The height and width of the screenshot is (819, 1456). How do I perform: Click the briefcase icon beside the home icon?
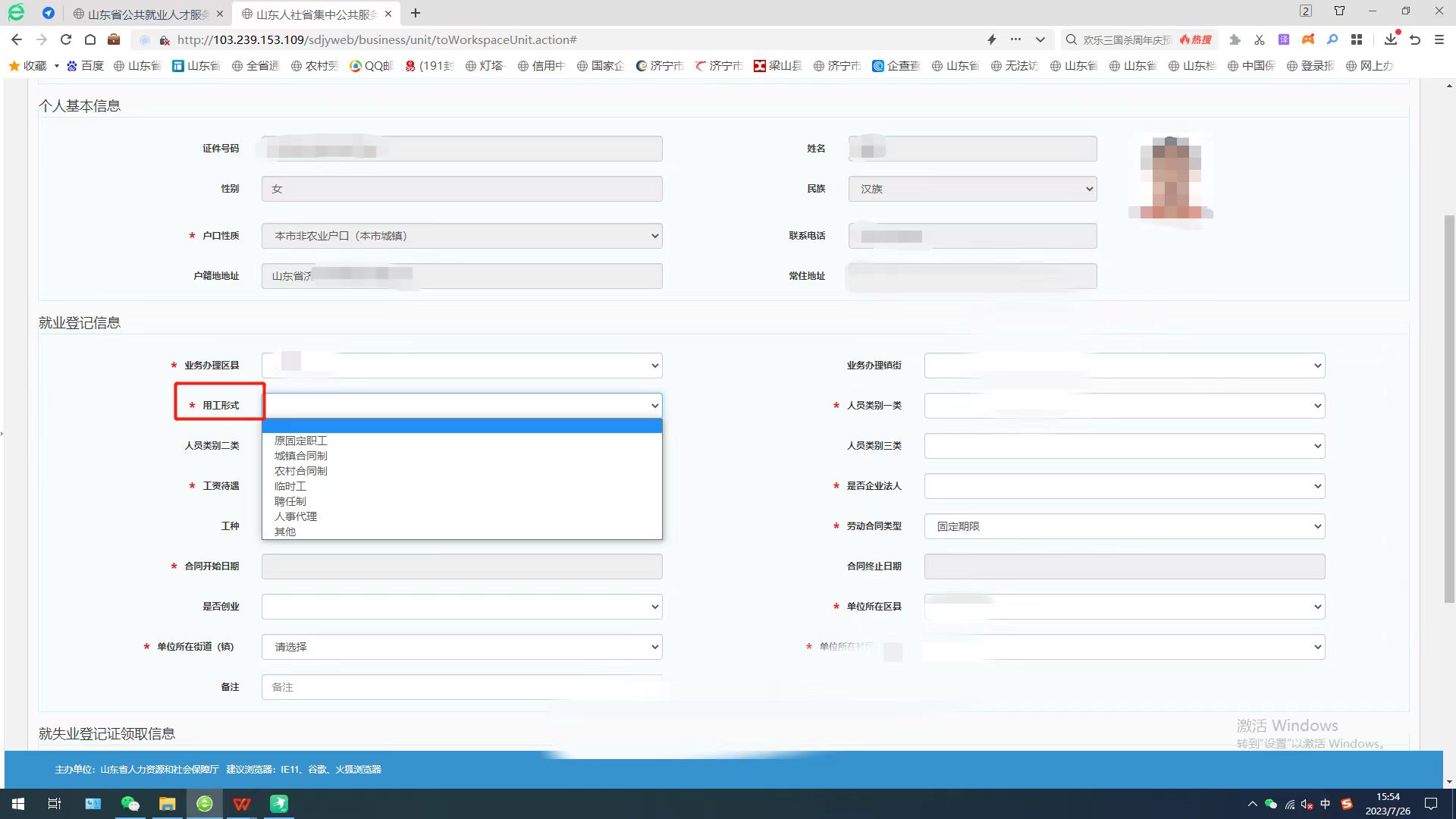click(x=114, y=39)
